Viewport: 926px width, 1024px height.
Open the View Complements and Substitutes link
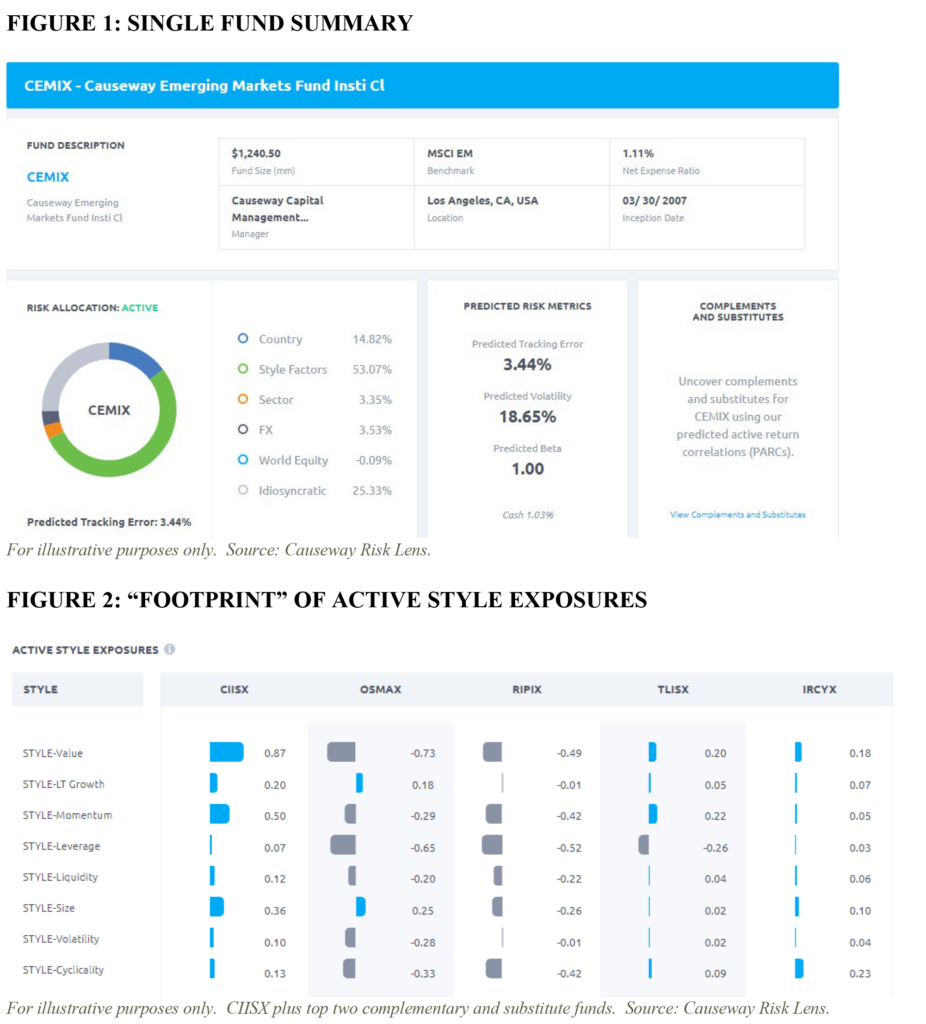738,515
